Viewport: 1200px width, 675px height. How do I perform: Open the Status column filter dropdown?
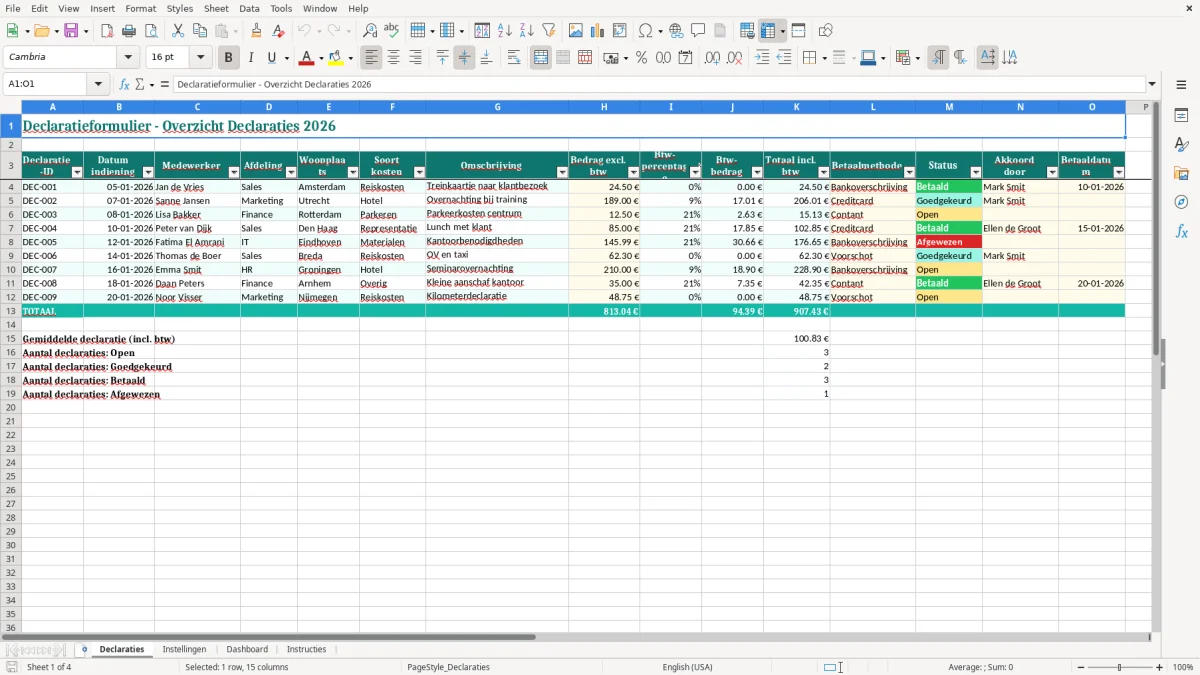(x=976, y=173)
